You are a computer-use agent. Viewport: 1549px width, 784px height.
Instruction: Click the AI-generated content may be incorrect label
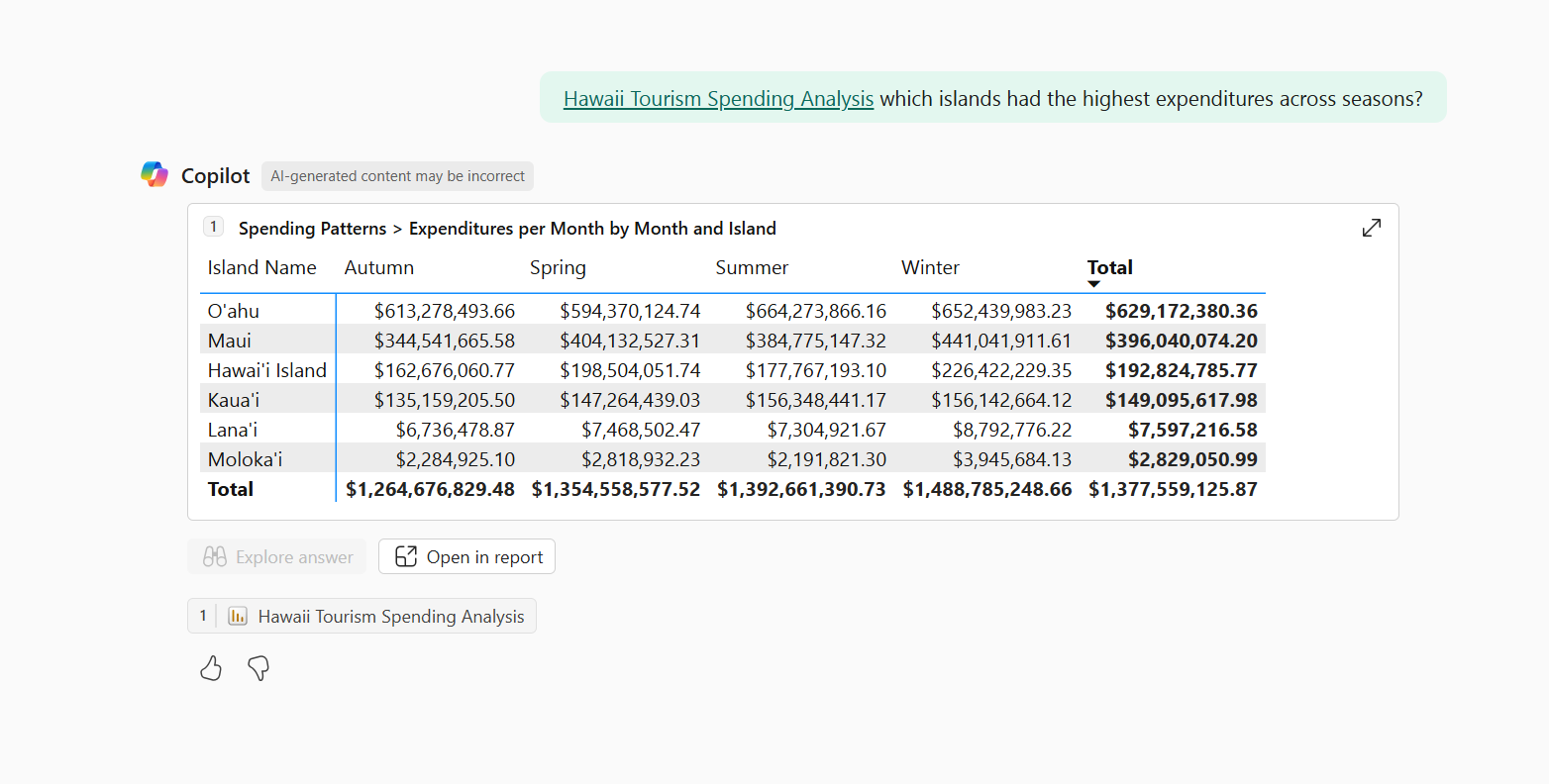398,176
